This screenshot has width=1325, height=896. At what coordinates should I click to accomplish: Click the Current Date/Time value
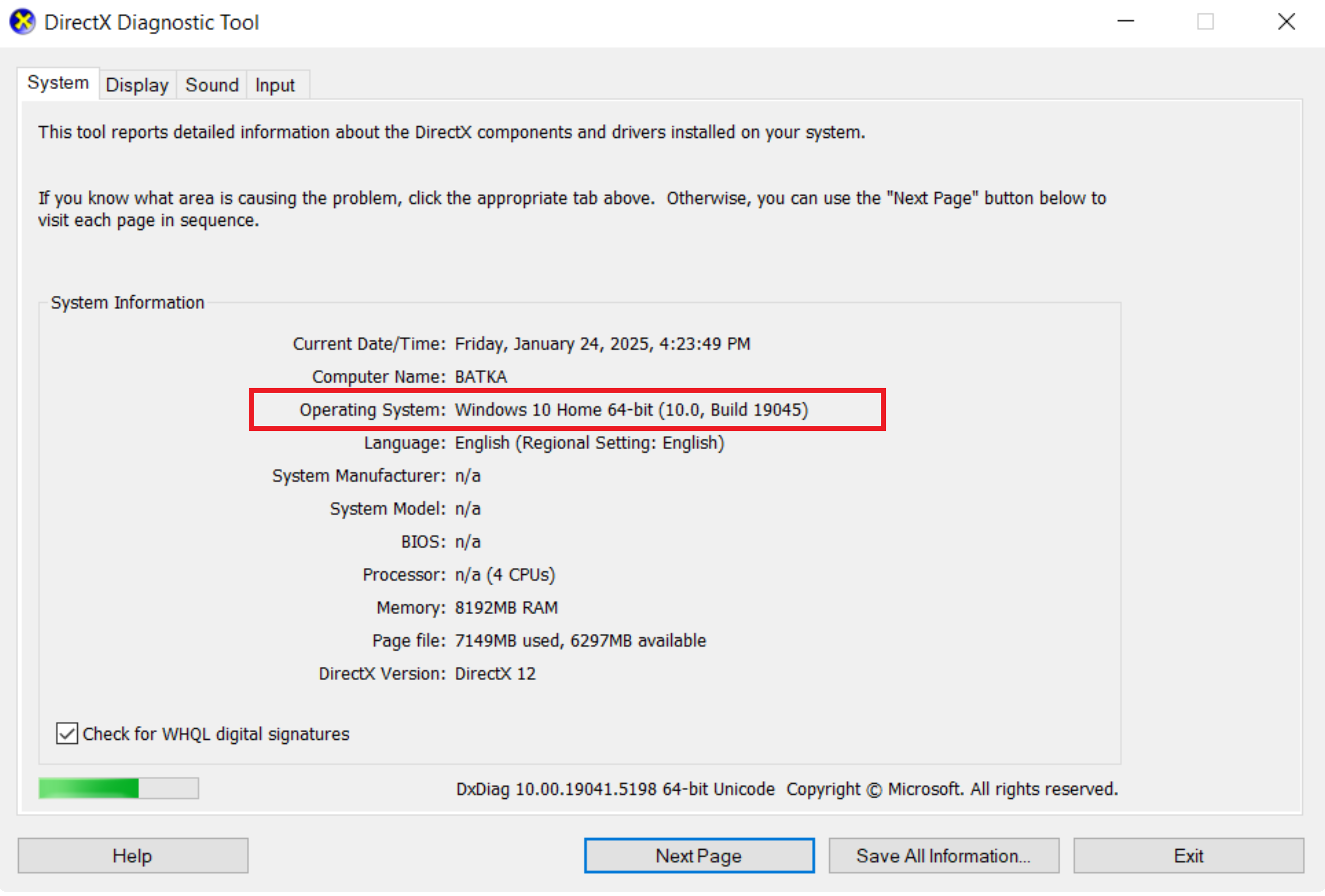click(x=602, y=344)
